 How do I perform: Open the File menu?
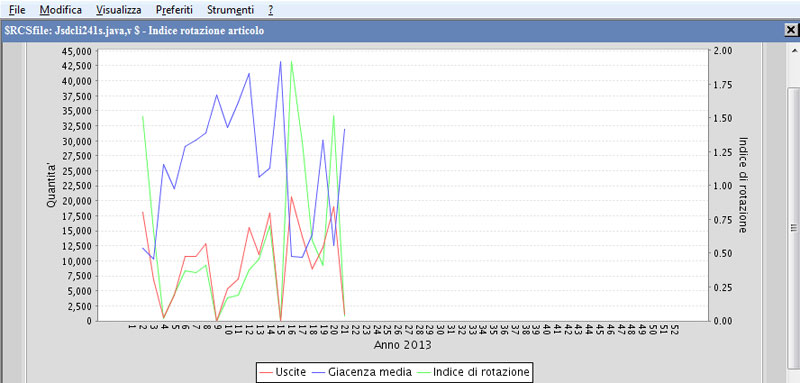tap(17, 9)
